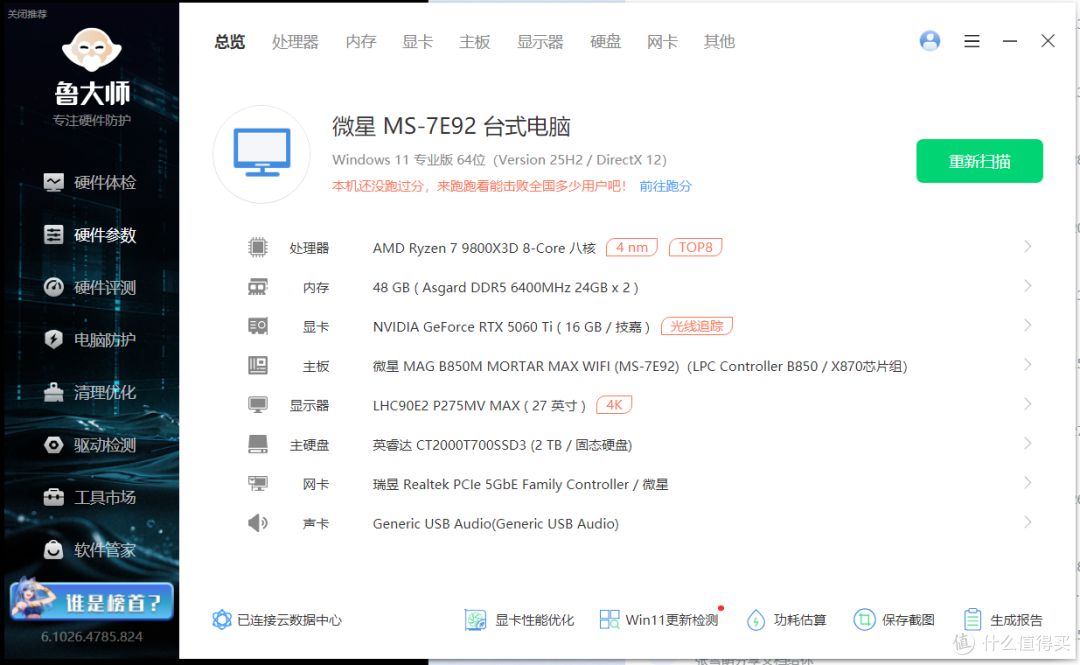The height and width of the screenshot is (665, 1080).
Task: Expand the 主硬盘 row chevron
Action: point(1028,444)
